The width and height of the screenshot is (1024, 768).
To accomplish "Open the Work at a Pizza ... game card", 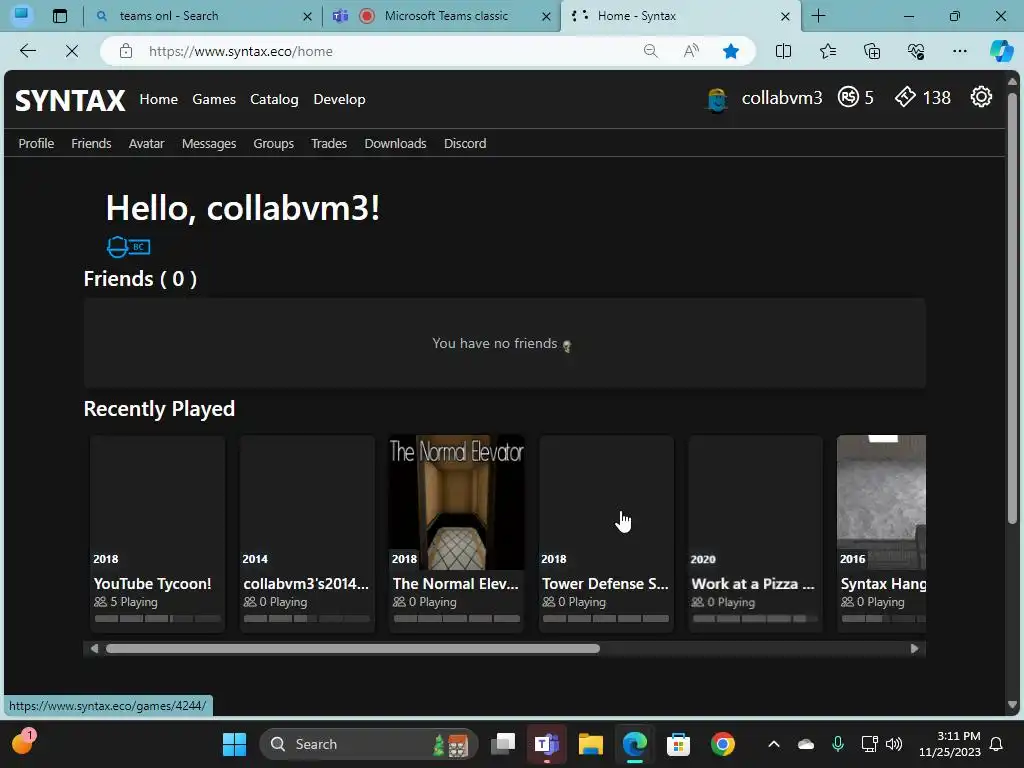I will click(755, 534).
